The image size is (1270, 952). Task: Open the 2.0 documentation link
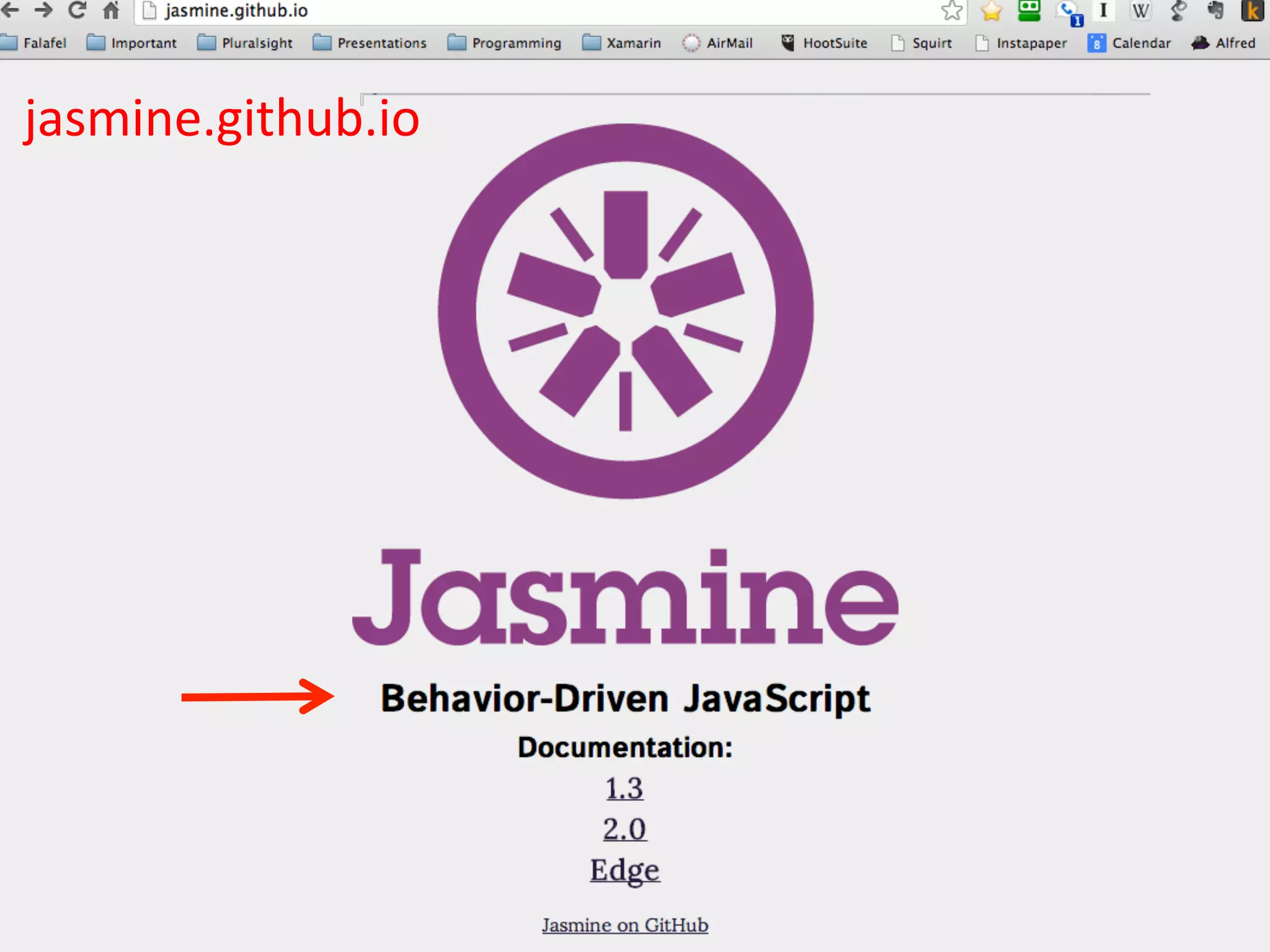point(624,829)
